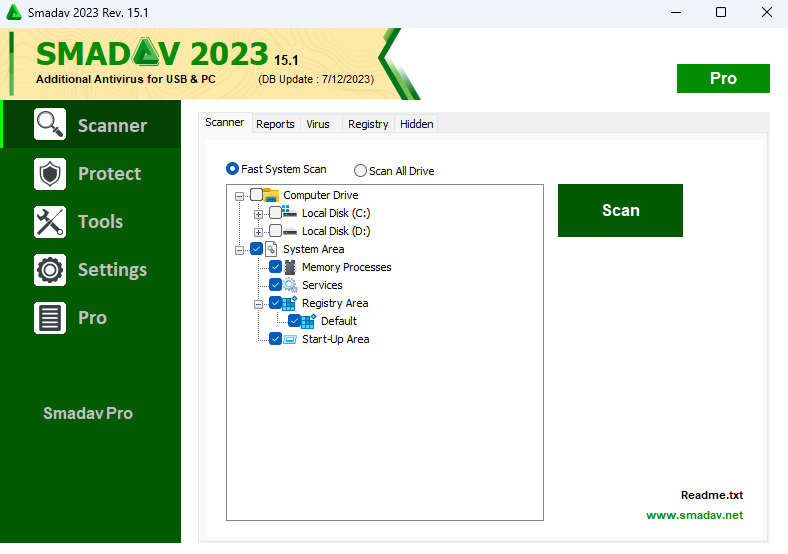Viewport: 788px width, 554px height.
Task: Select the Services tree label
Action: [322, 286]
